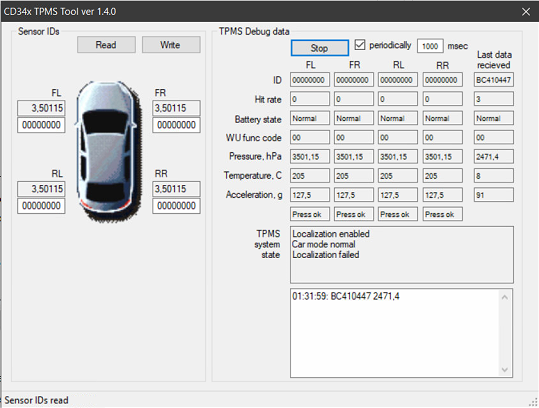Click the RR sensor ID 00000000 field

pos(176,206)
